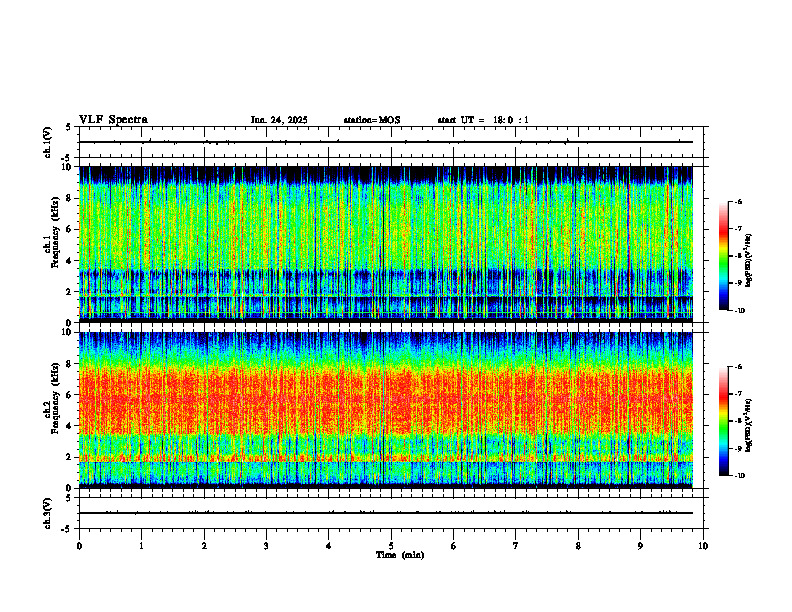The image size is (792, 612).
Task: Click the ch.2 colorbar log(PSD) unit label
Action: [749, 426]
